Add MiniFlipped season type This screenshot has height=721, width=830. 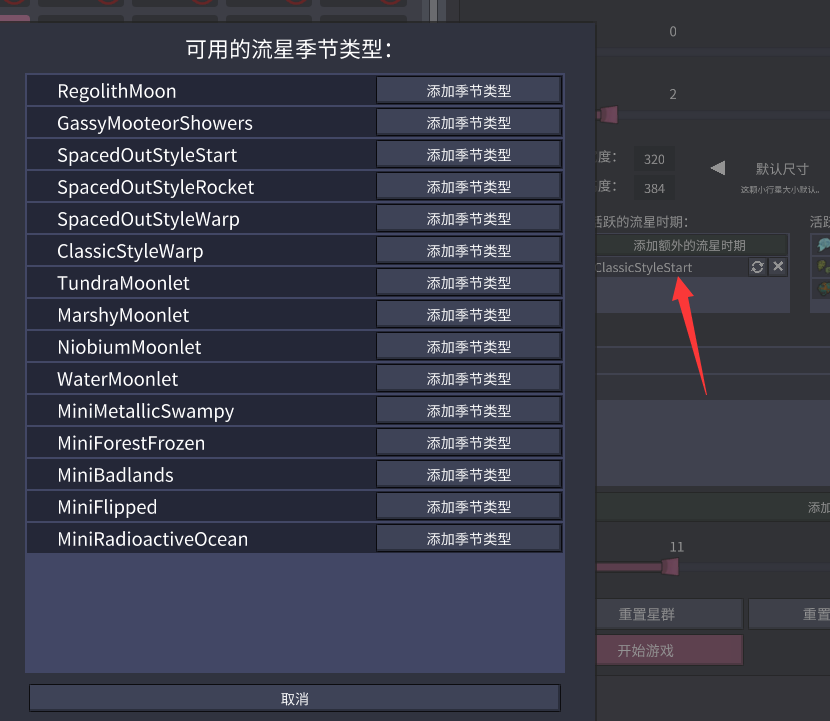click(468, 506)
